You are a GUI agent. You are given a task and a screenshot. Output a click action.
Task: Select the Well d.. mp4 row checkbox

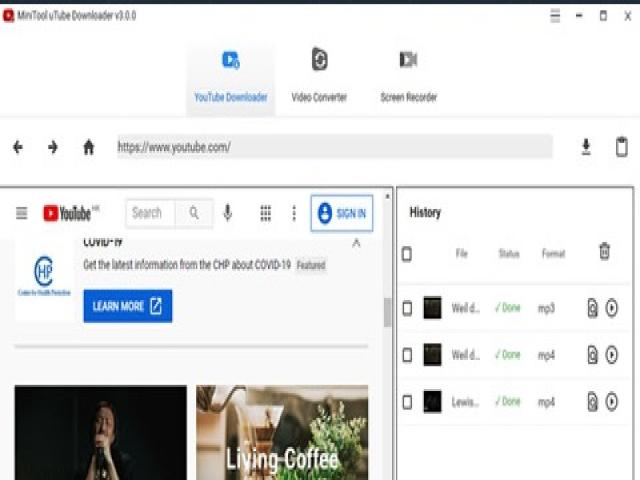(407, 355)
